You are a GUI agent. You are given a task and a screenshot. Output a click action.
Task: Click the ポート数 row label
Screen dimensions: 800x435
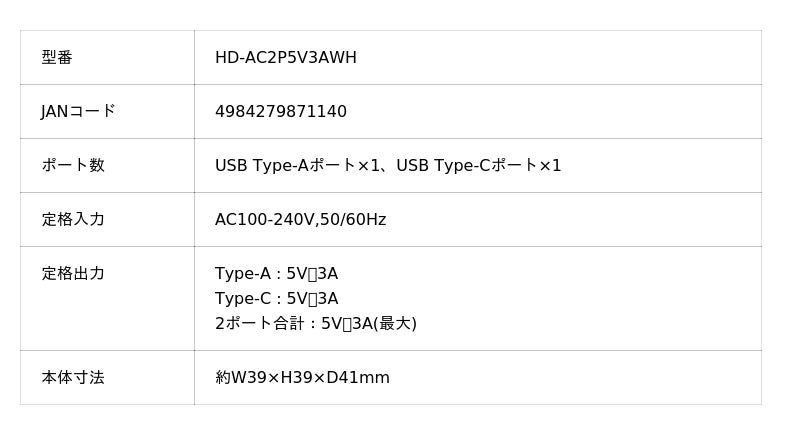pyautogui.click(x=72, y=166)
